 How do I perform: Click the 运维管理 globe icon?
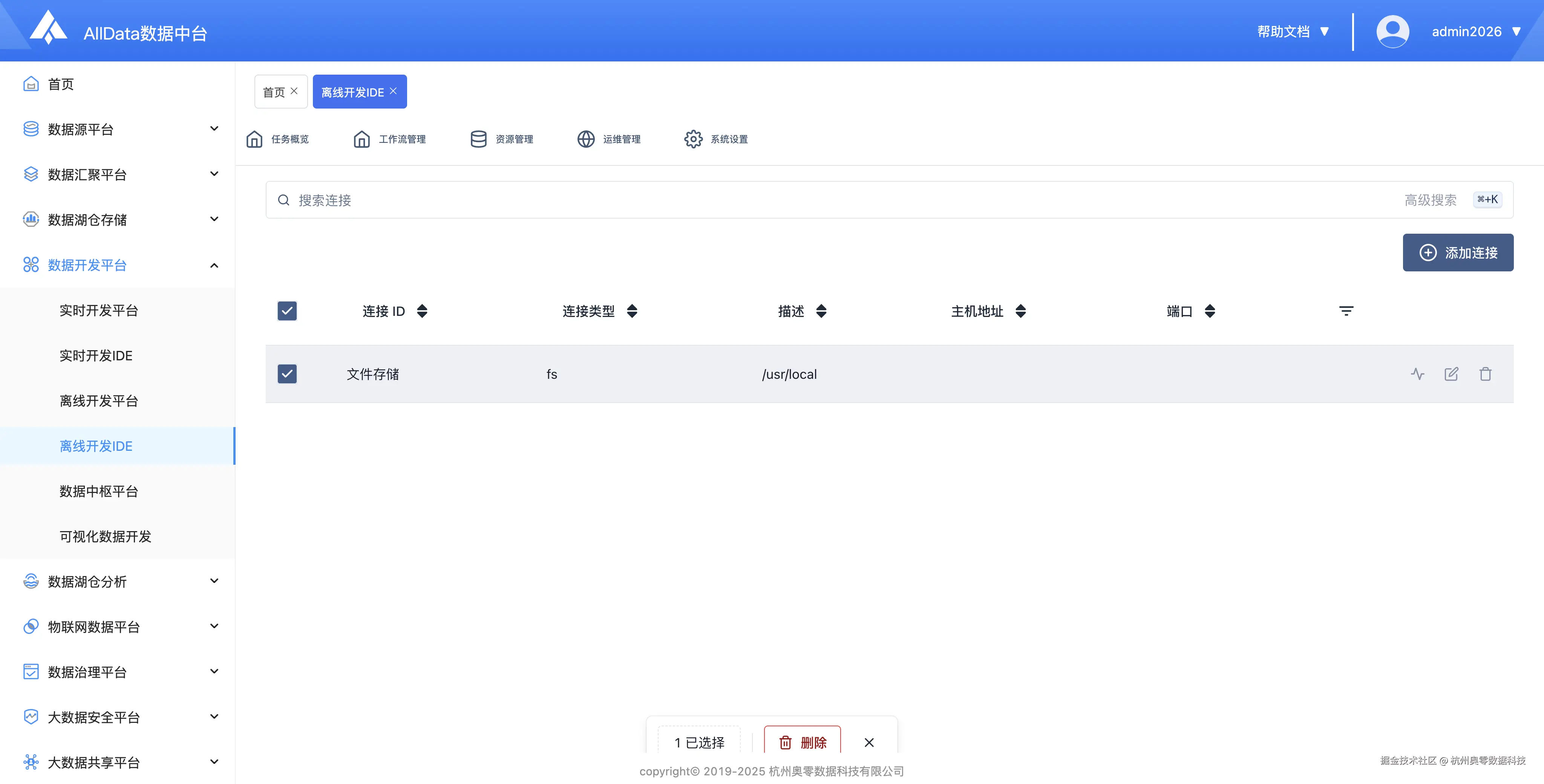click(585, 139)
